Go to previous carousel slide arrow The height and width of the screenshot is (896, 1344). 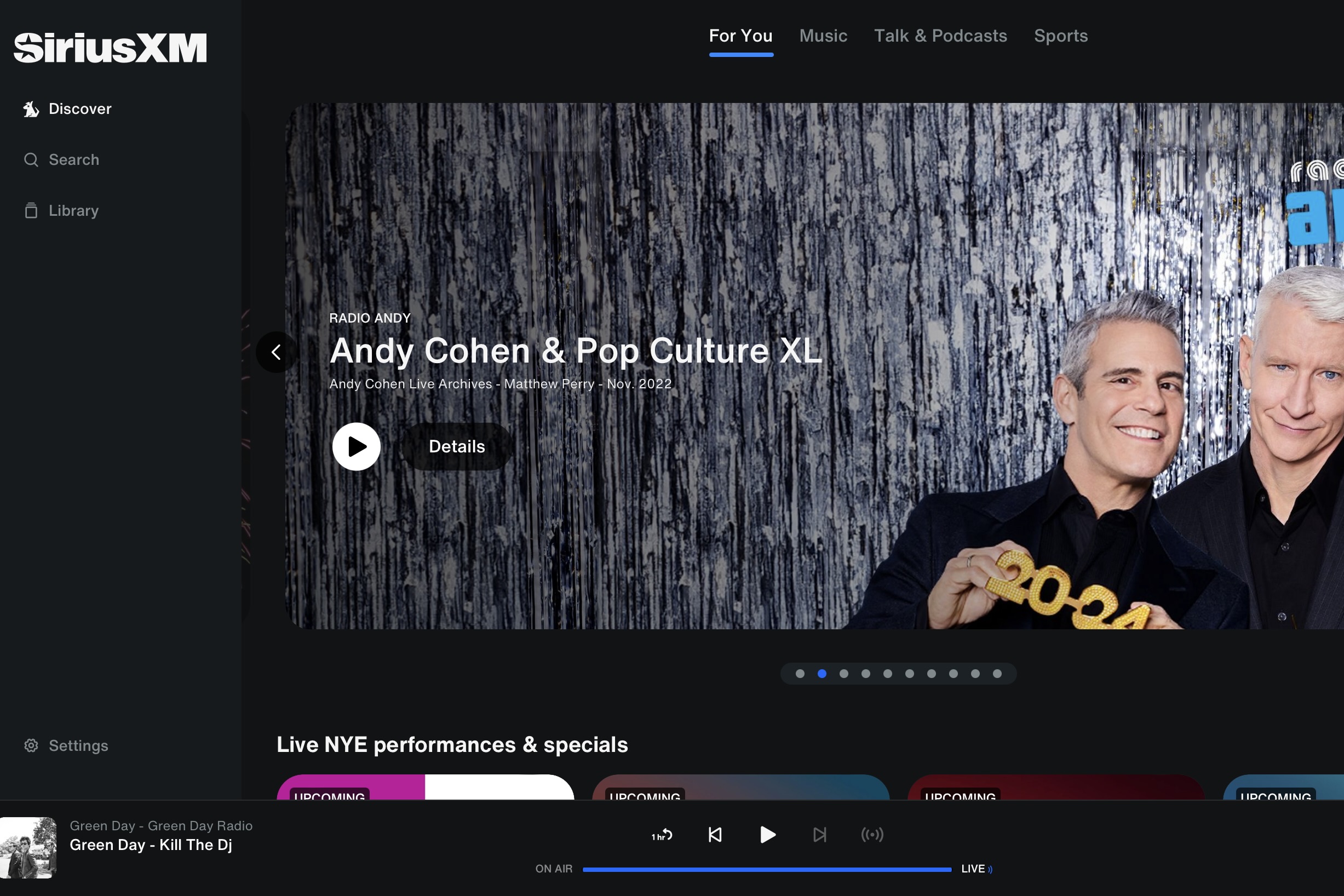tap(276, 352)
